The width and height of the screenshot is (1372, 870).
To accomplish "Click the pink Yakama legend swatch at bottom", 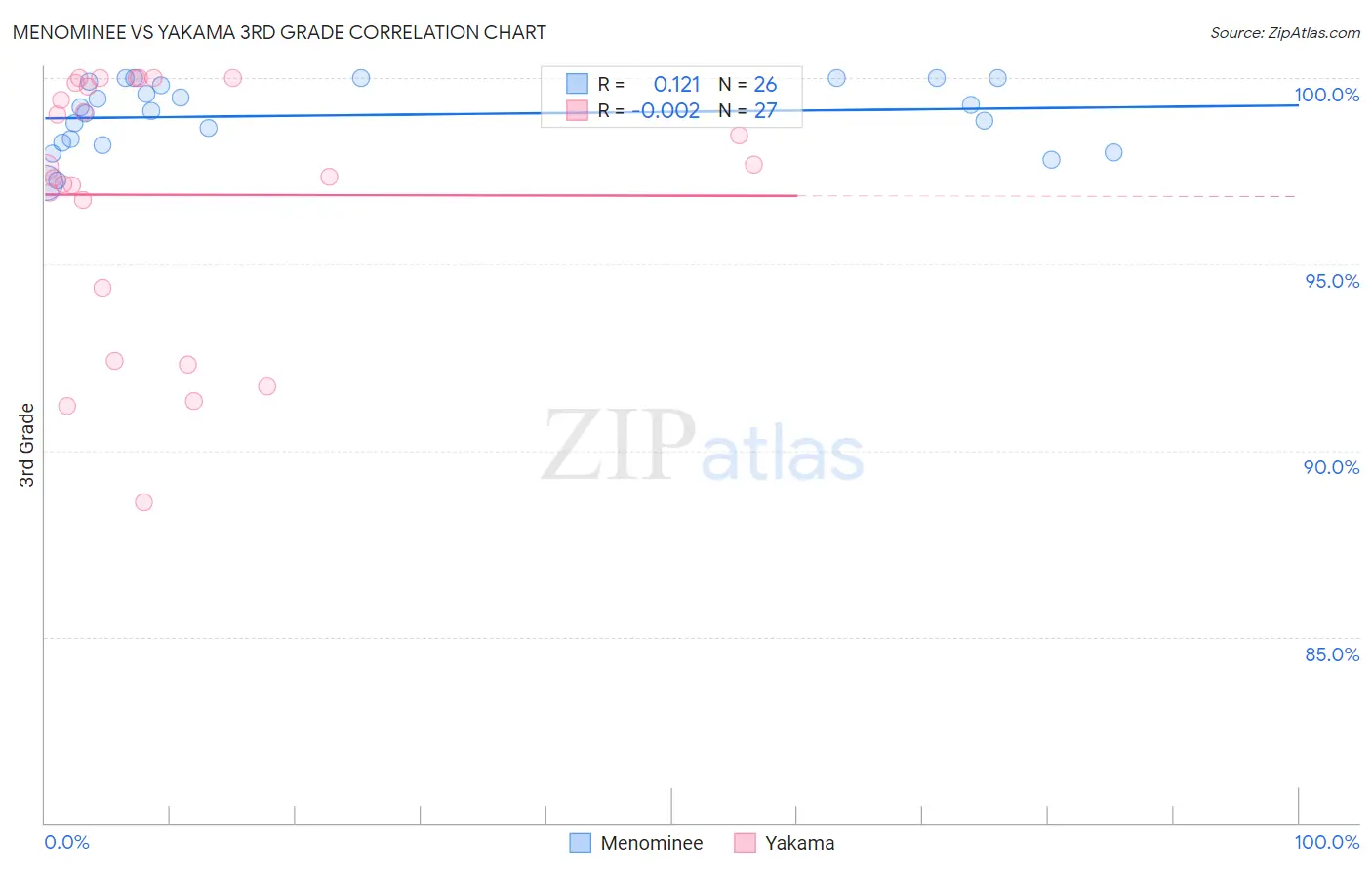I will (x=745, y=843).
